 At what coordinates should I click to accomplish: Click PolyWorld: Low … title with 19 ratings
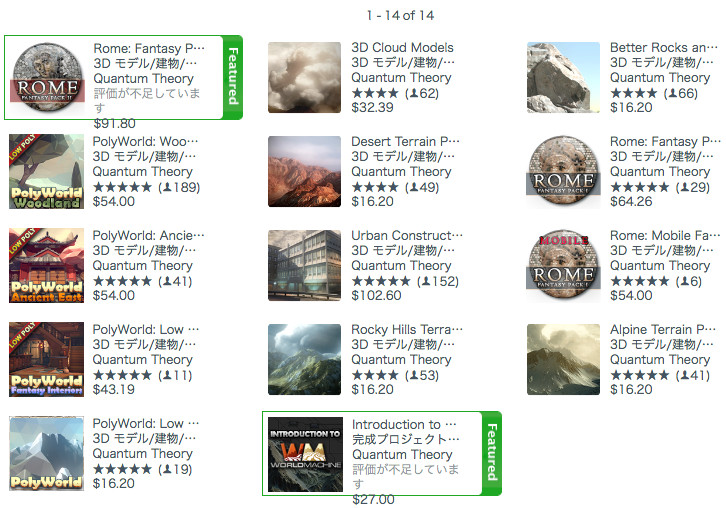[x=145, y=424]
